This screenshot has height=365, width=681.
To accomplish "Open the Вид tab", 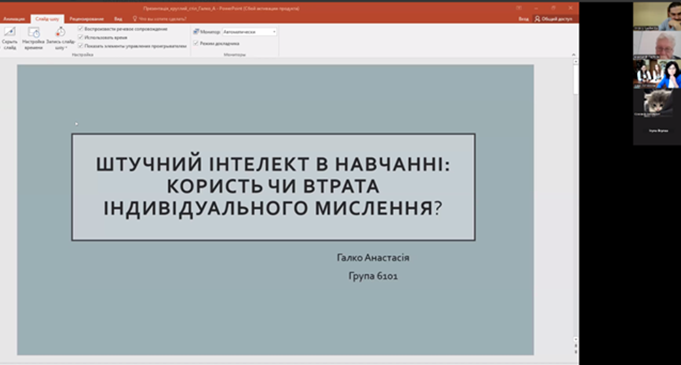I will click(118, 19).
